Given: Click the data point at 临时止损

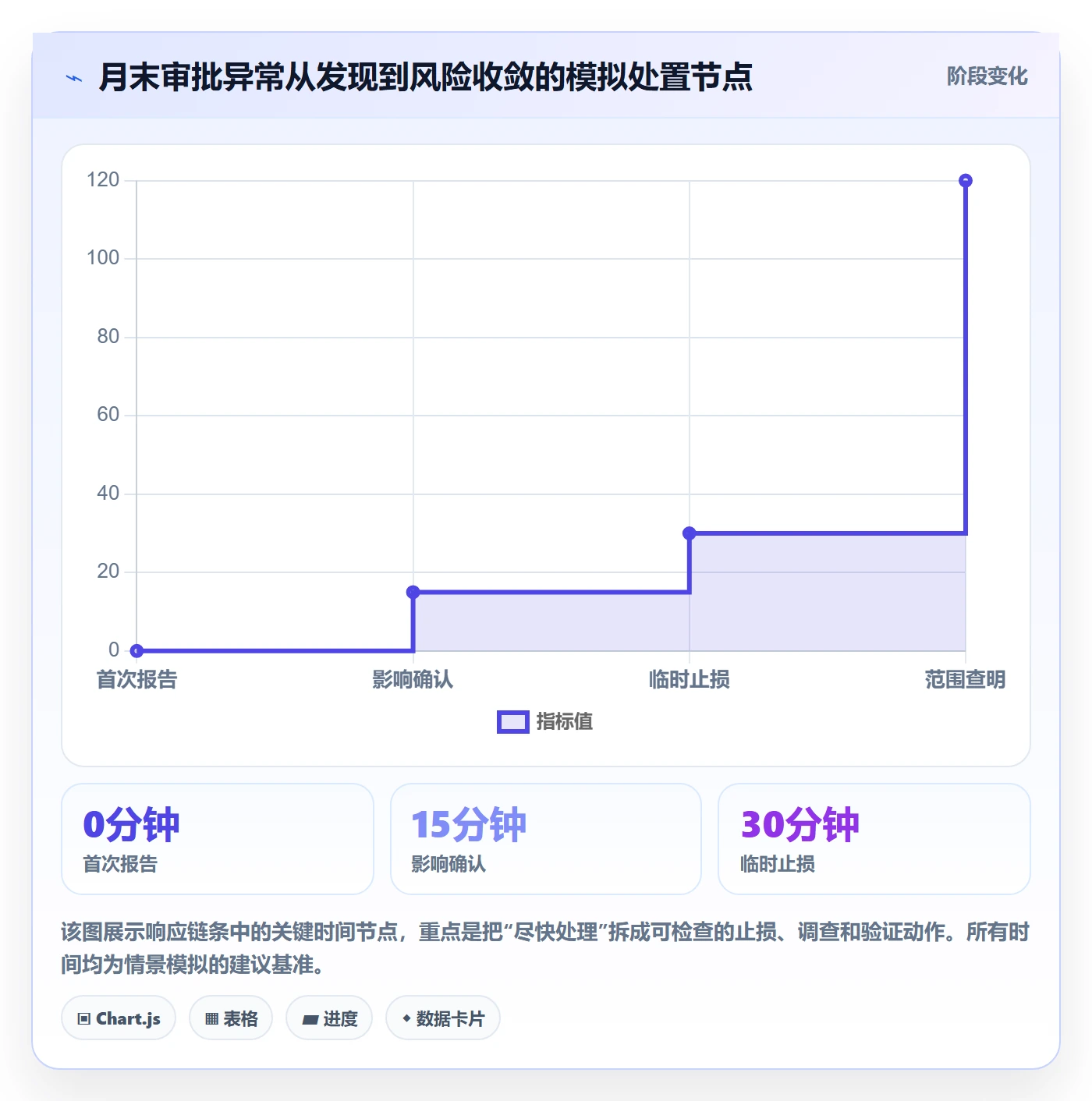Looking at the screenshot, I should (x=690, y=533).
